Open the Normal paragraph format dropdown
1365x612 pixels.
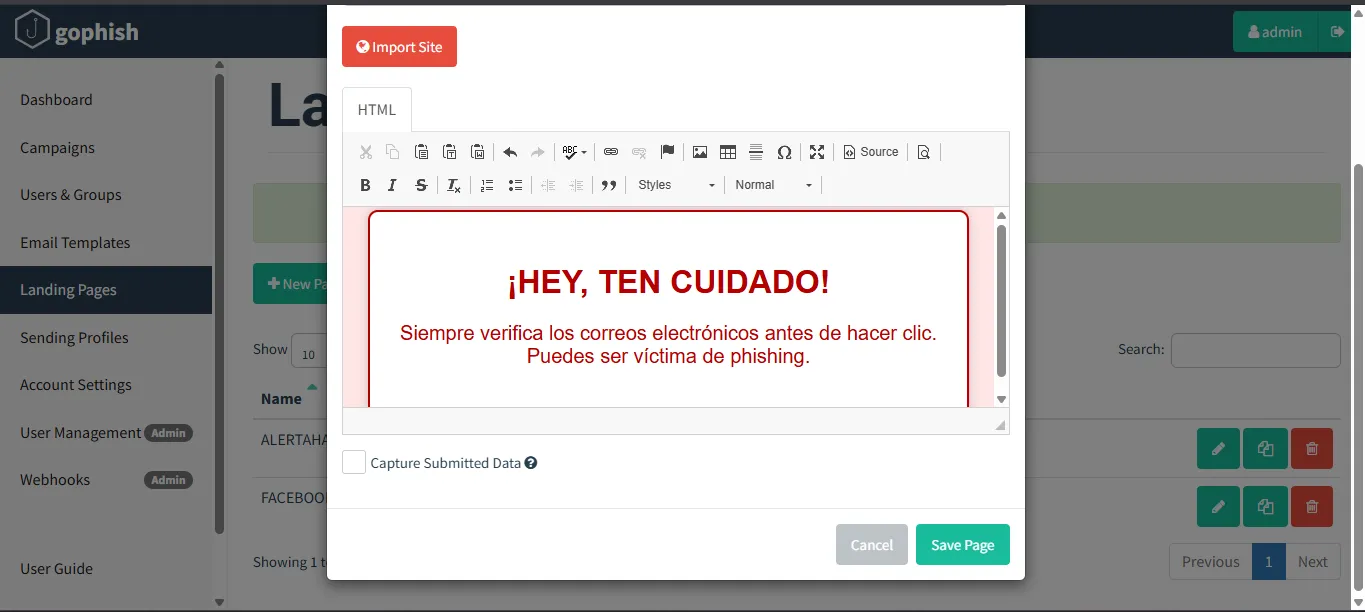(x=773, y=185)
